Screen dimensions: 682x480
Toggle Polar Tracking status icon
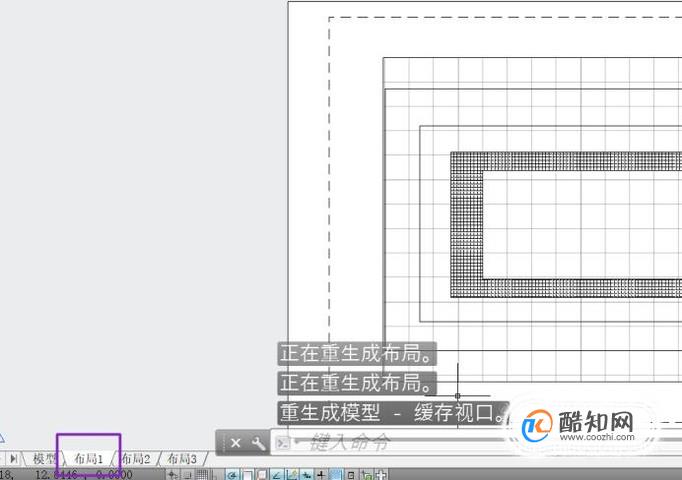[x=232, y=475]
